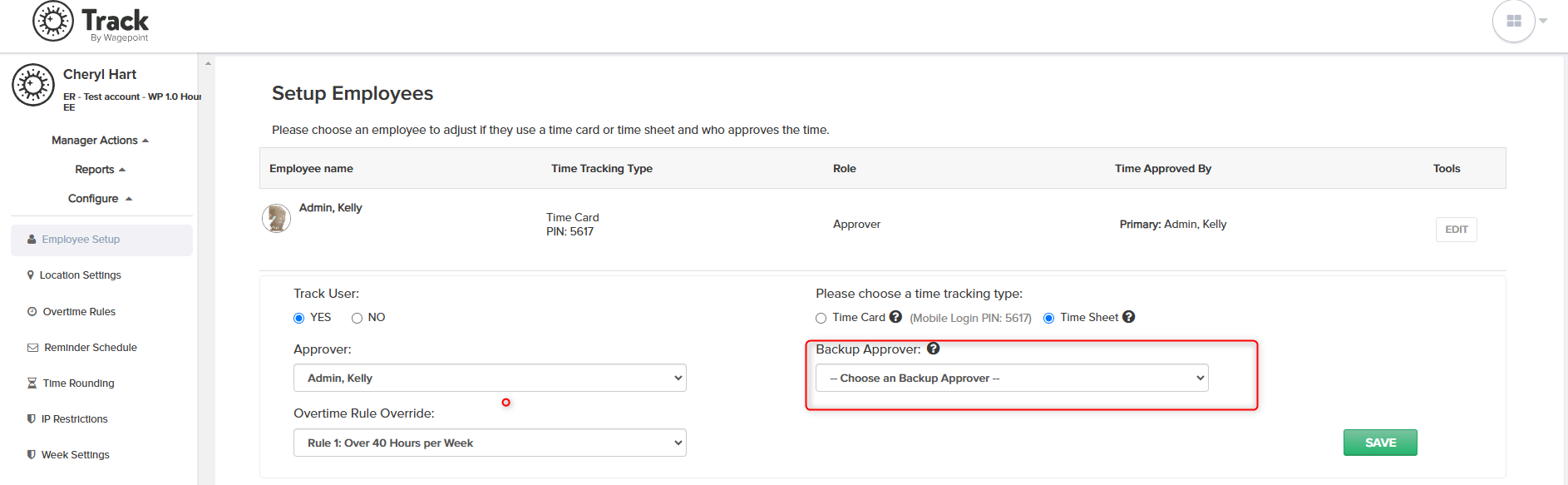Expand the arrow beside the apps grid
The height and width of the screenshot is (485, 1568).
(x=1543, y=21)
